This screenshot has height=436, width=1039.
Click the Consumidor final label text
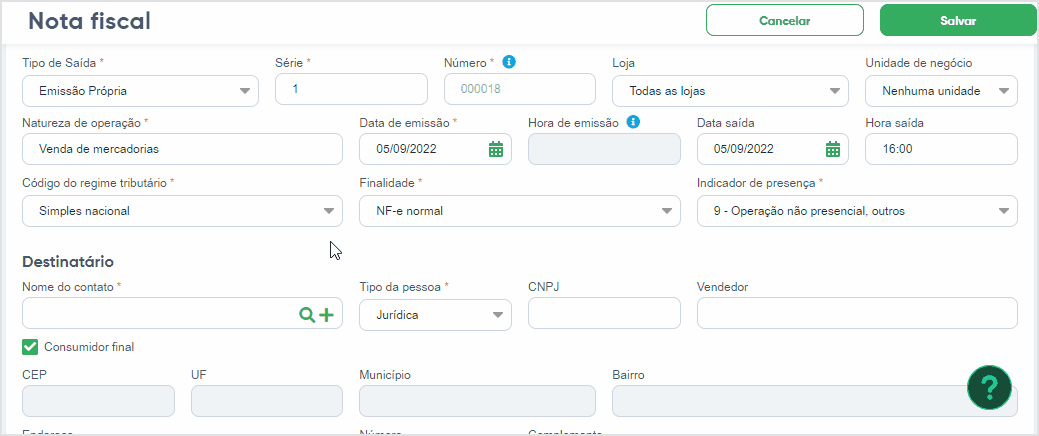(89, 347)
